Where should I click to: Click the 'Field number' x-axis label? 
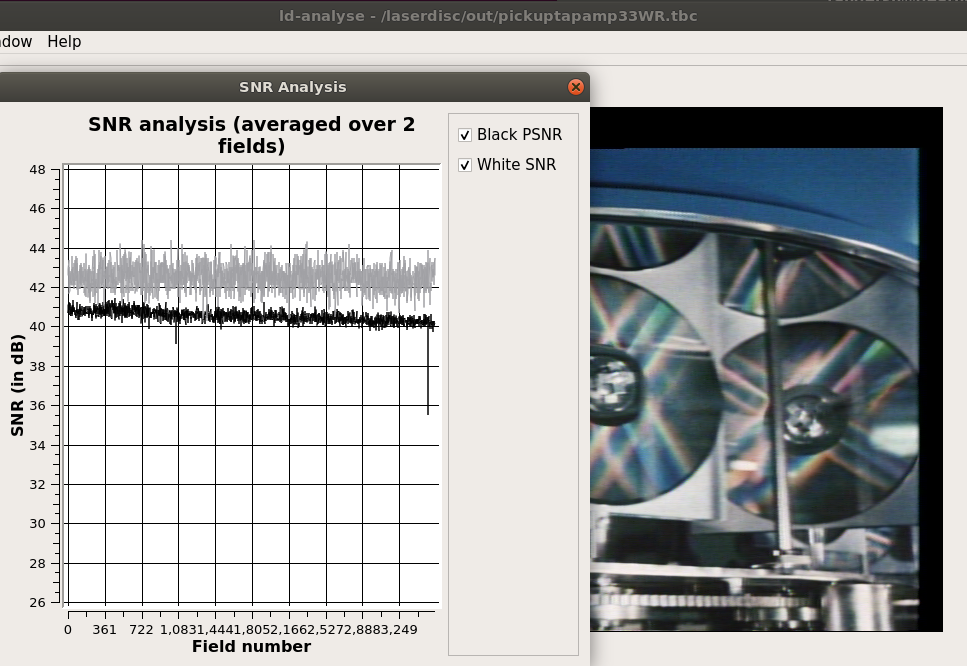(x=251, y=647)
